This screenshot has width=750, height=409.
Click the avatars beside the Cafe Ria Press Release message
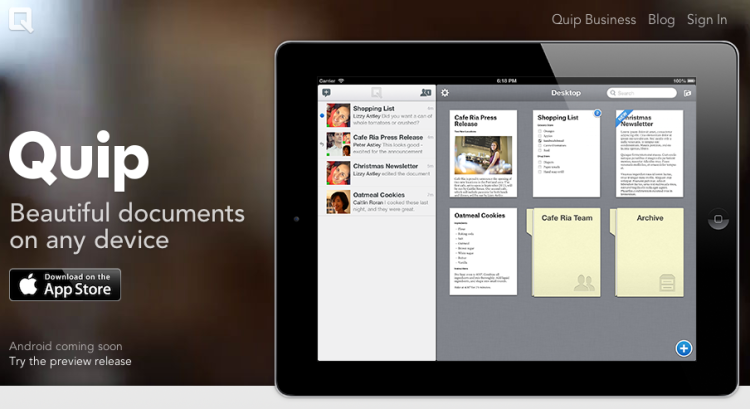[338, 144]
